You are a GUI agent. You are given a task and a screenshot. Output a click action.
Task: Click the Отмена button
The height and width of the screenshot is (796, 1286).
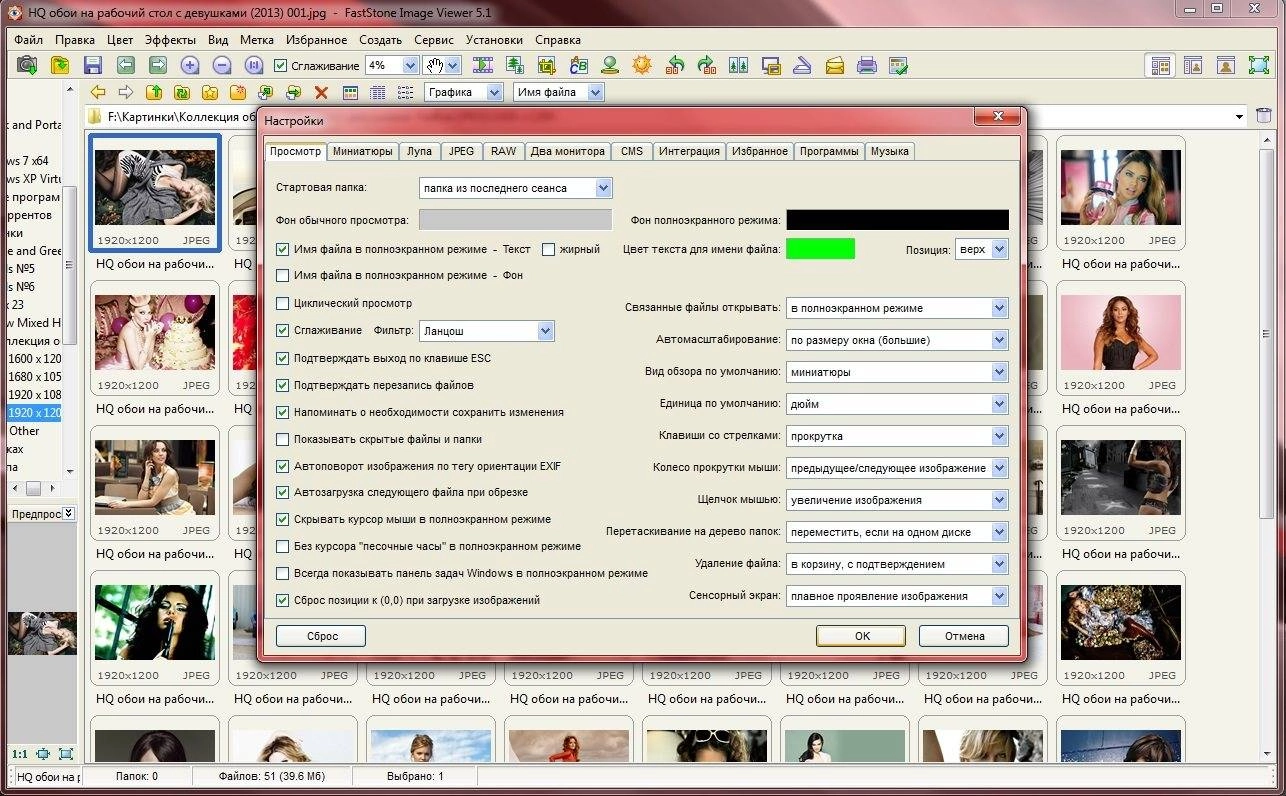[964, 636]
